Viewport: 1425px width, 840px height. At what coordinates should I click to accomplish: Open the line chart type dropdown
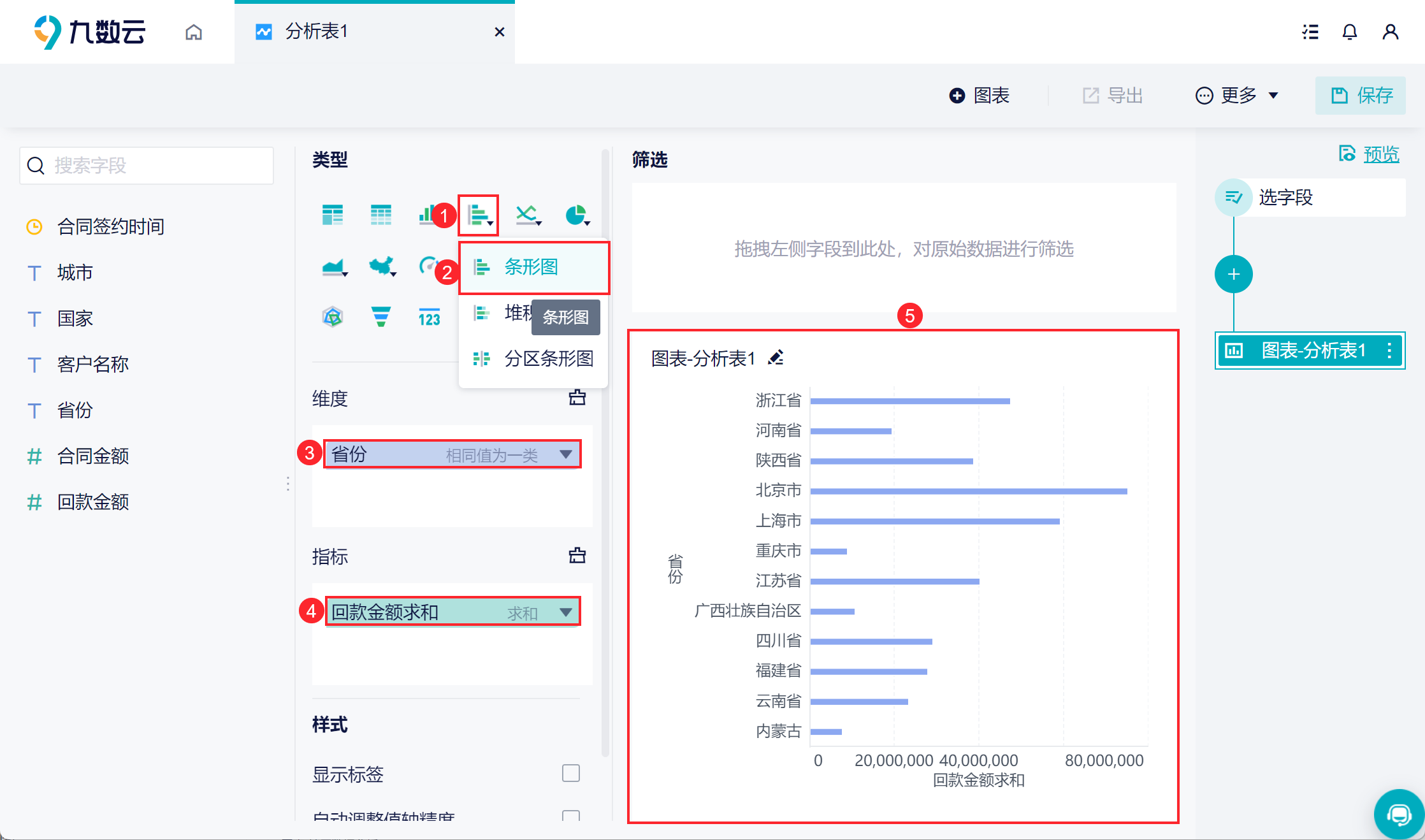click(528, 215)
